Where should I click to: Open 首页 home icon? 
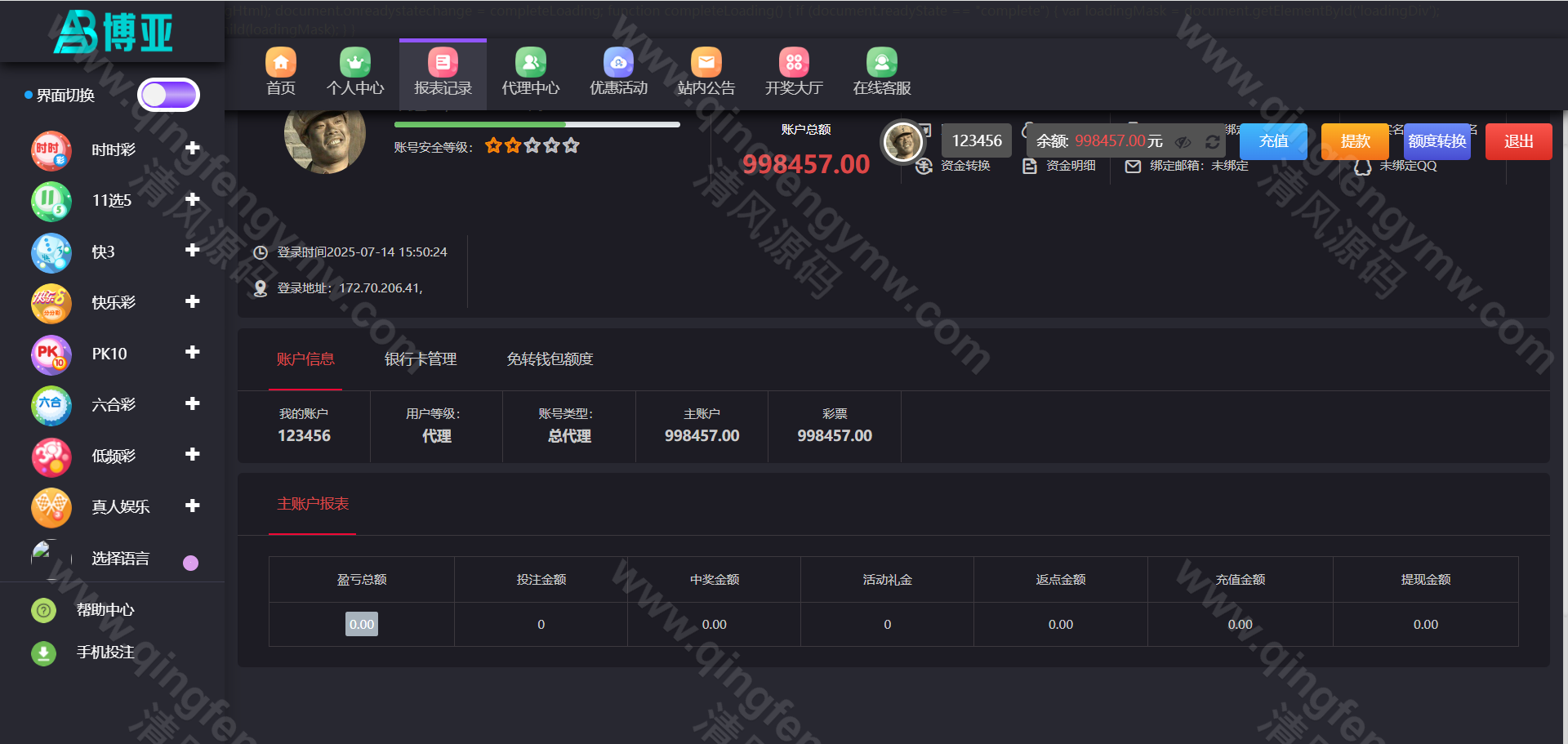pyautogui.click(x=281, y=62)
